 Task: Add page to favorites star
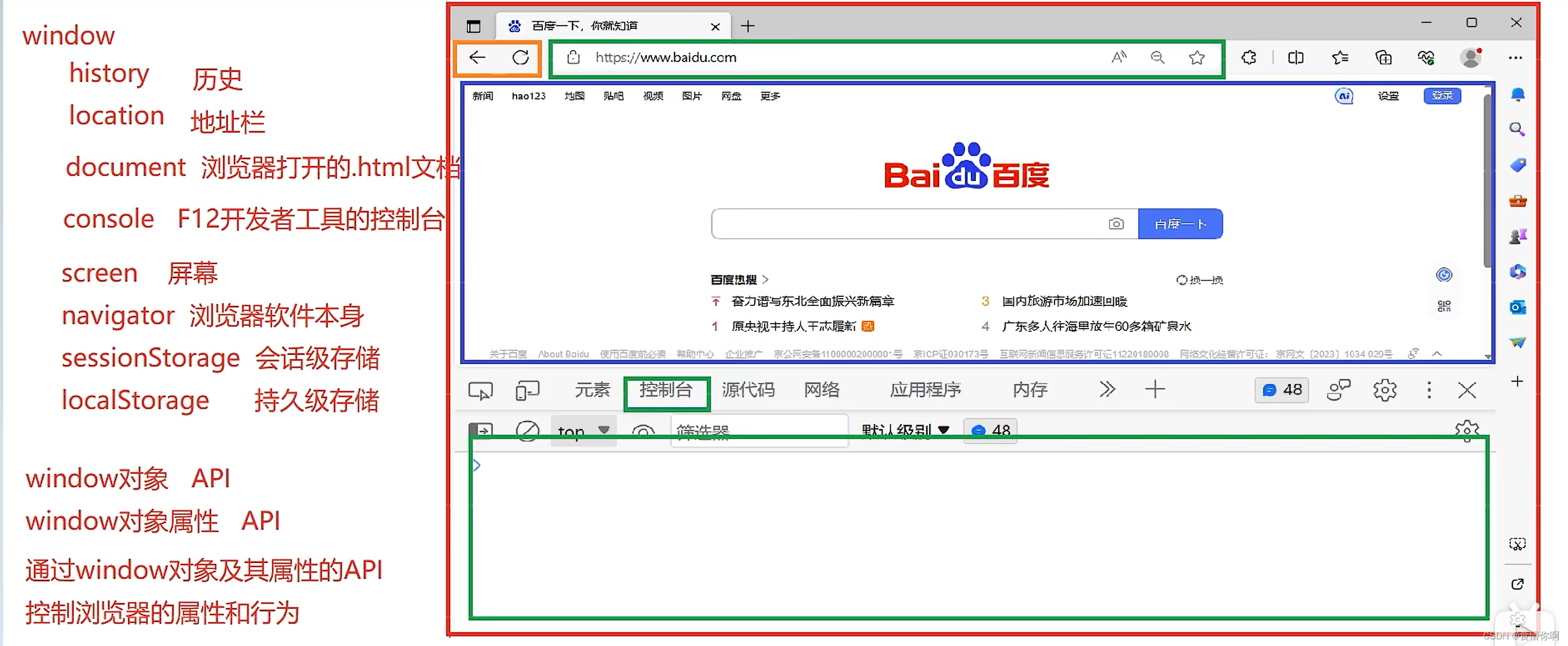pyautogui.click(x=1197, y=58)
